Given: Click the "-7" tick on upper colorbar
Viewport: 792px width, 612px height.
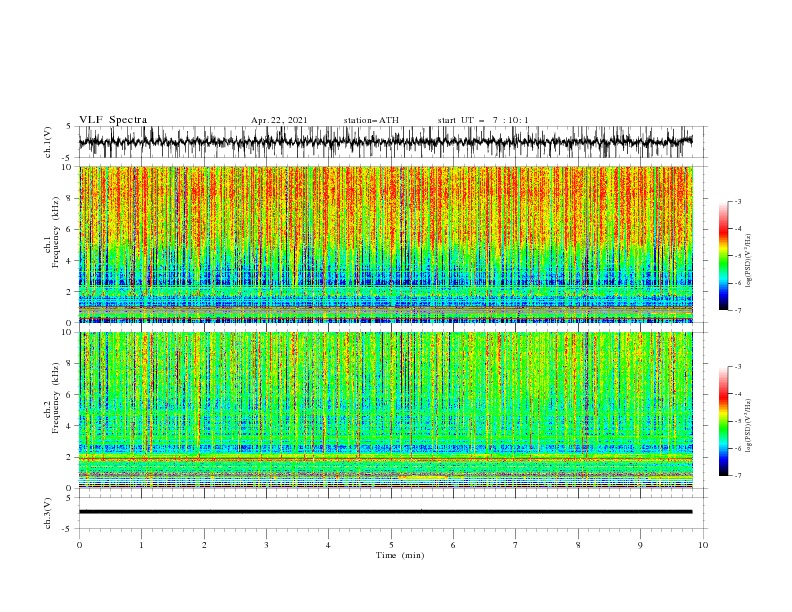Looking at the screenshot, I should click(737, 310).
